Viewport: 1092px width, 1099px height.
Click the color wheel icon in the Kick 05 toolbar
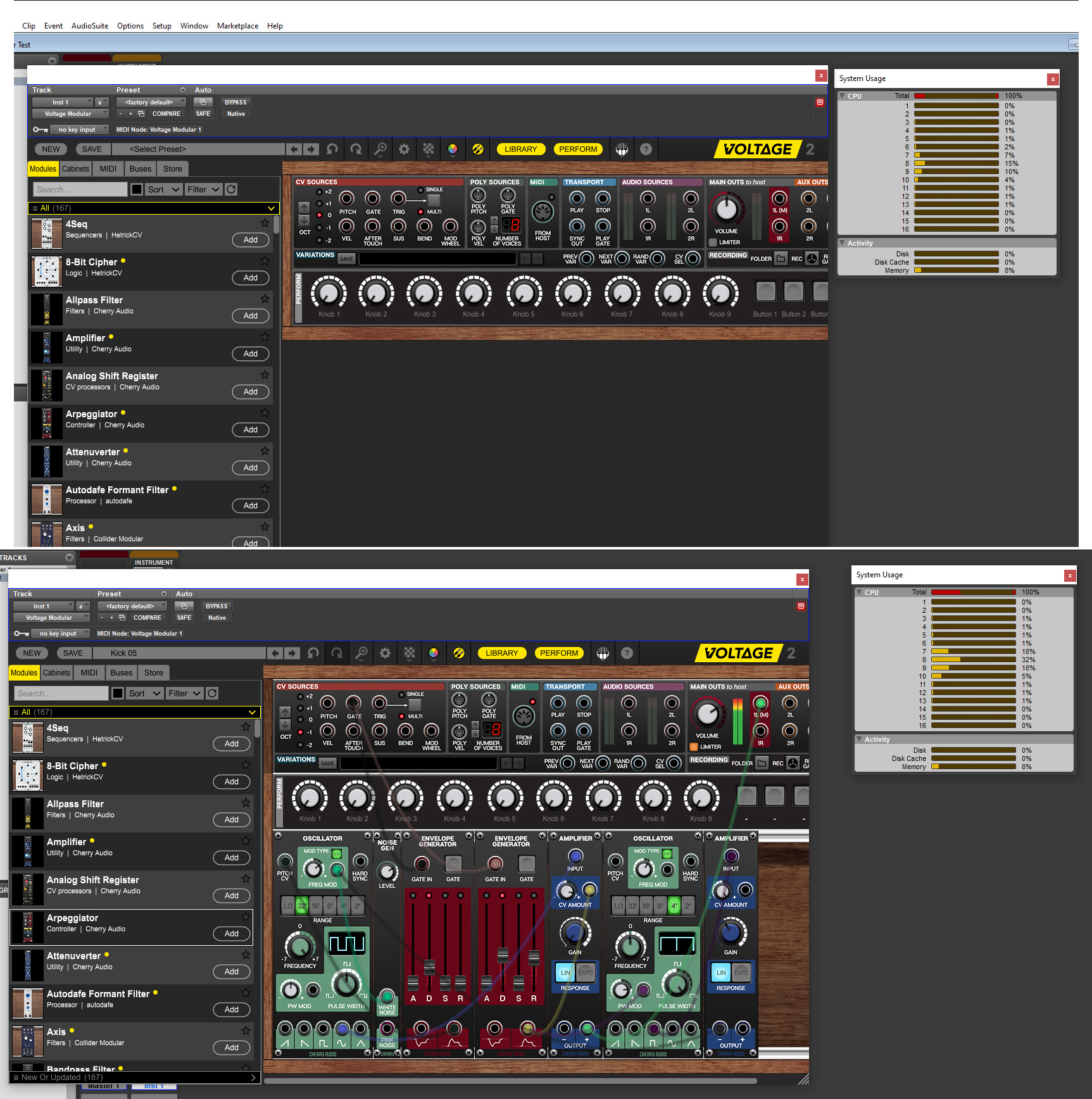[434, 653]
